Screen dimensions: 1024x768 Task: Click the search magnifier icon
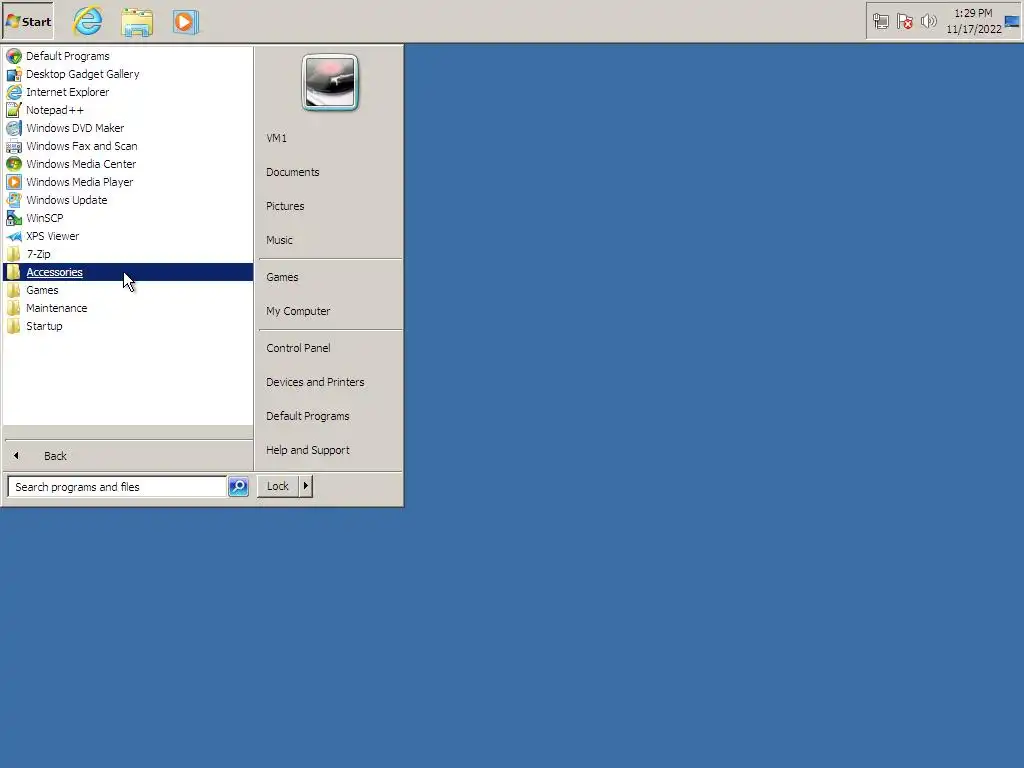238,487
